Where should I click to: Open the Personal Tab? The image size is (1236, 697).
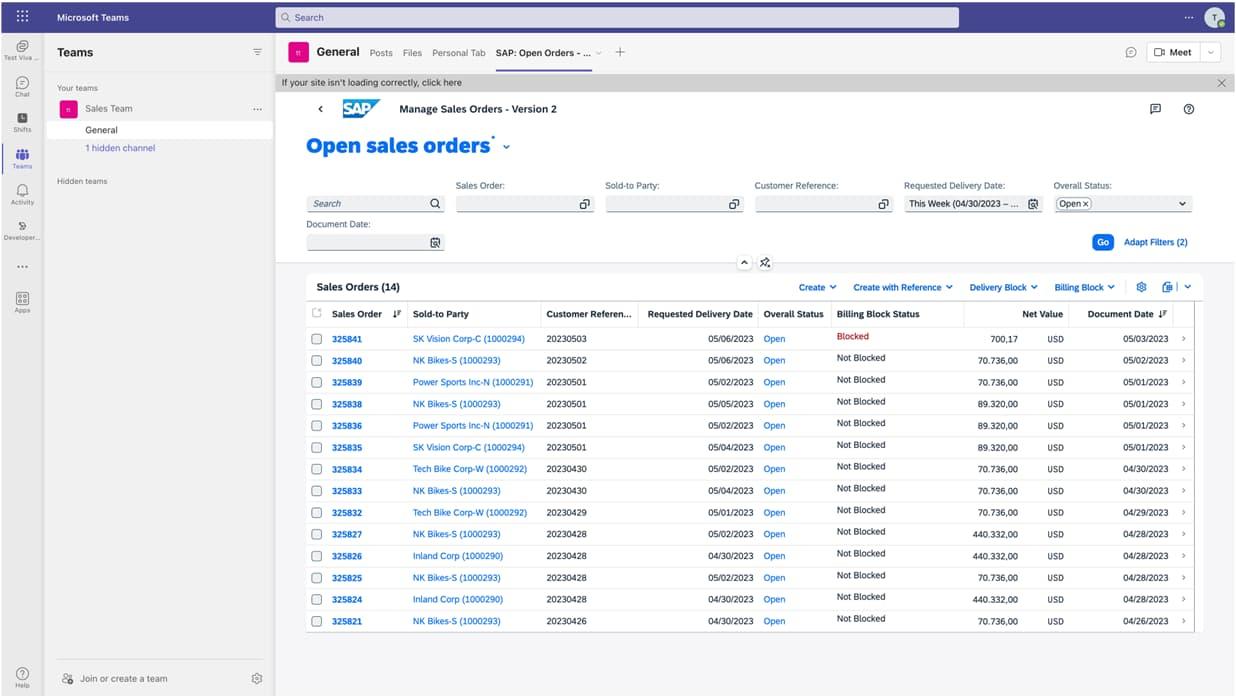(x=458, y=53)
